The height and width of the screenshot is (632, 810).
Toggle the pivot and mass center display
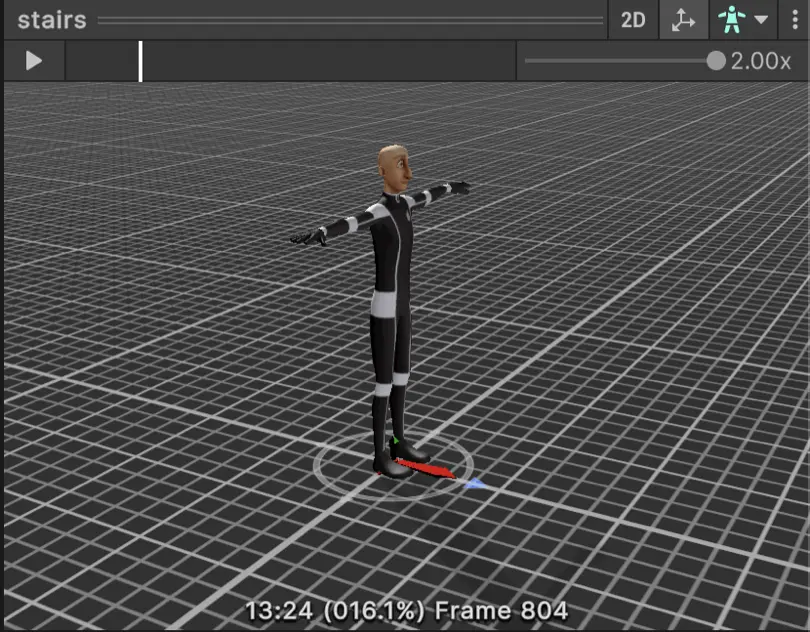(x=684, y=20)
